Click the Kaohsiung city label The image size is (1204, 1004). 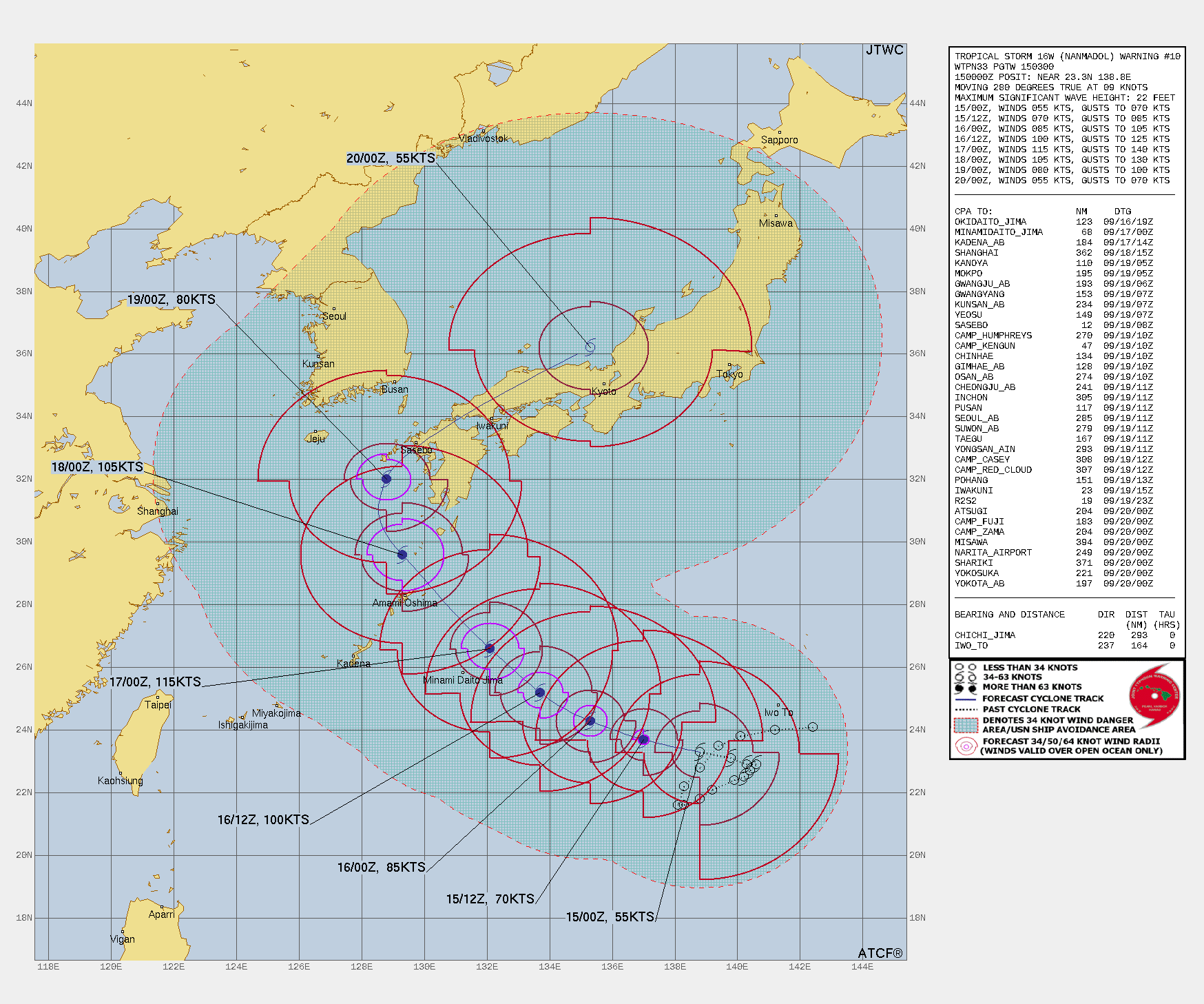pos(121,781)
